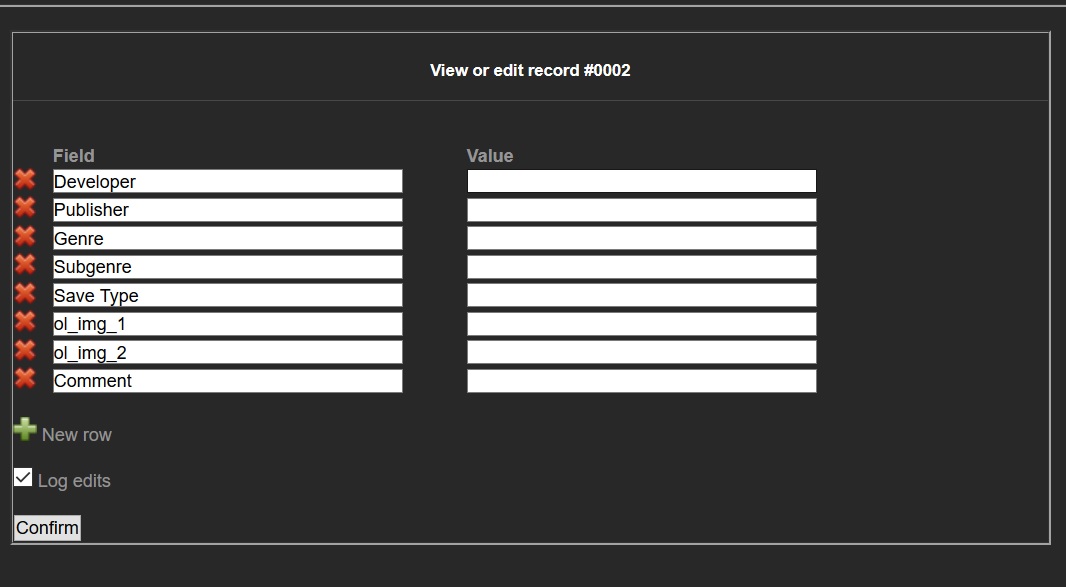
Task: Focus the Developer value input
Action: [641, 181]
